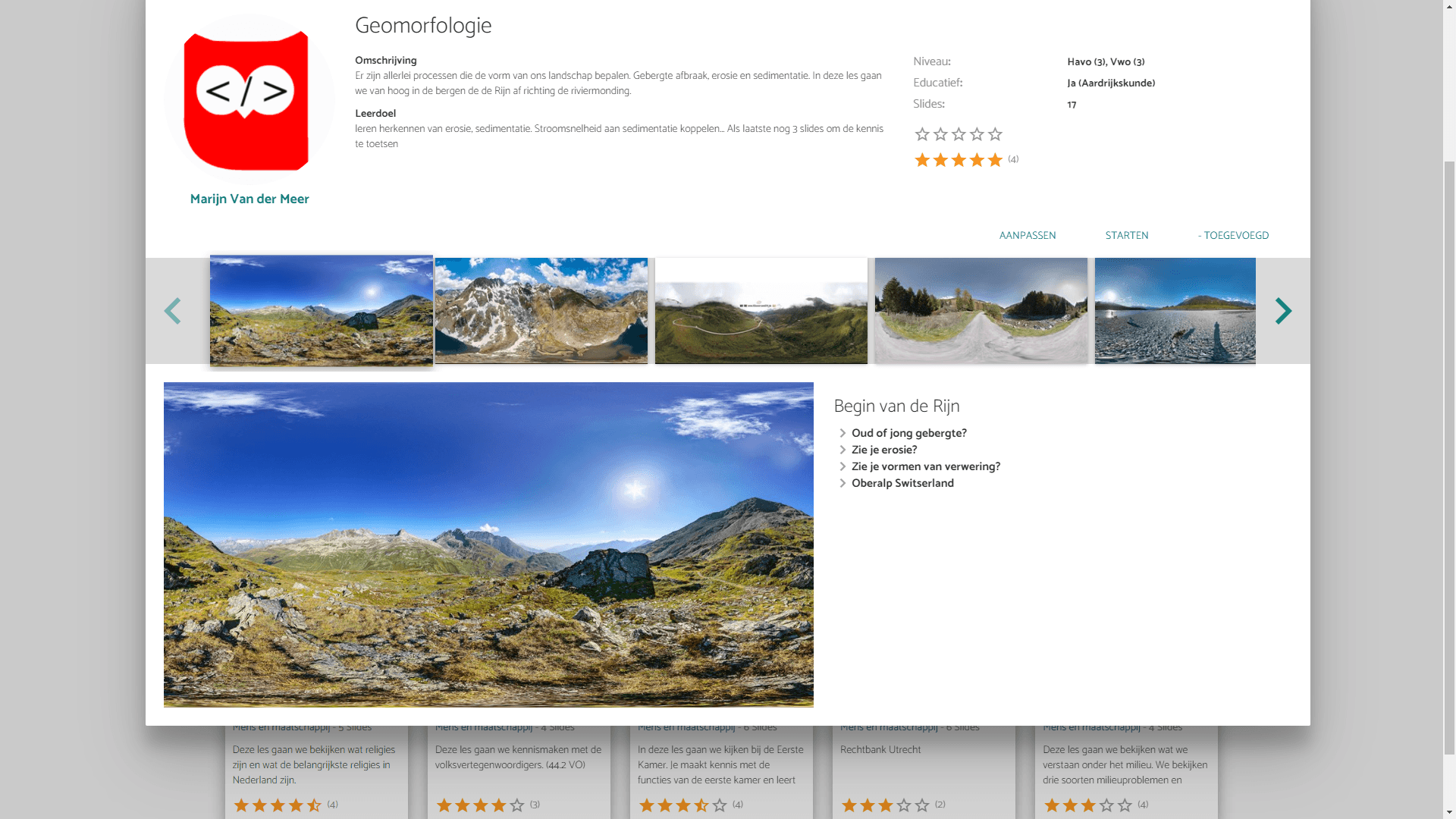Expand 'Zie je vormen van verwering?' item
1456x819 pixels.
925,467
